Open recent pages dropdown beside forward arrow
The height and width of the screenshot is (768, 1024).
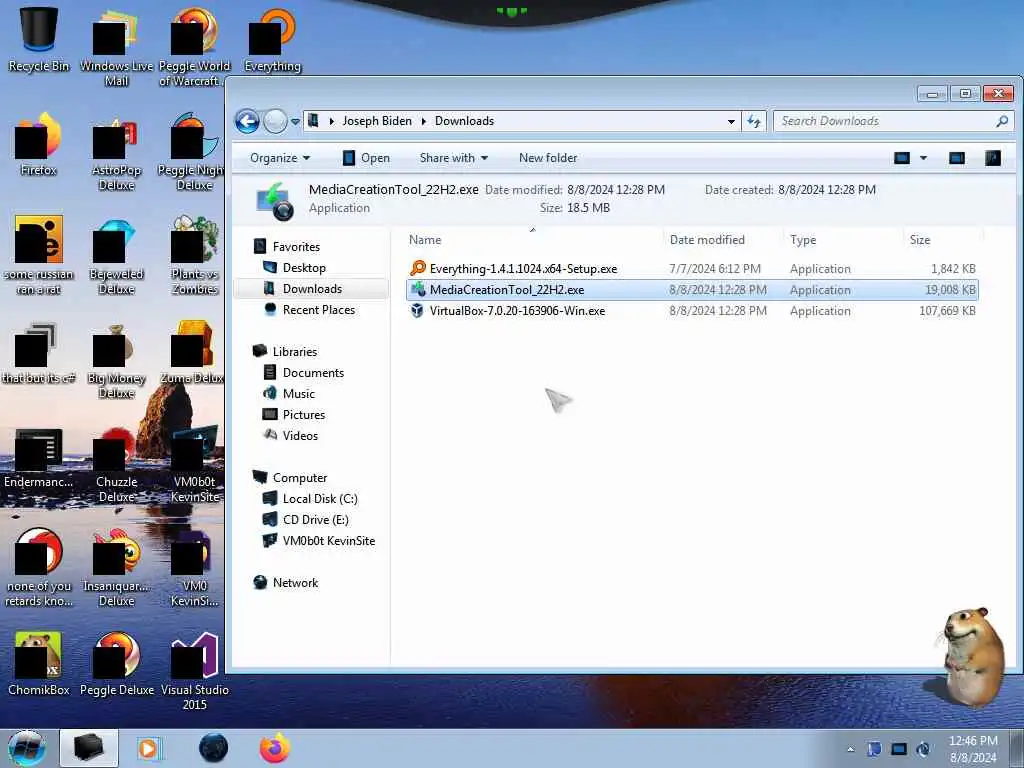295,121
